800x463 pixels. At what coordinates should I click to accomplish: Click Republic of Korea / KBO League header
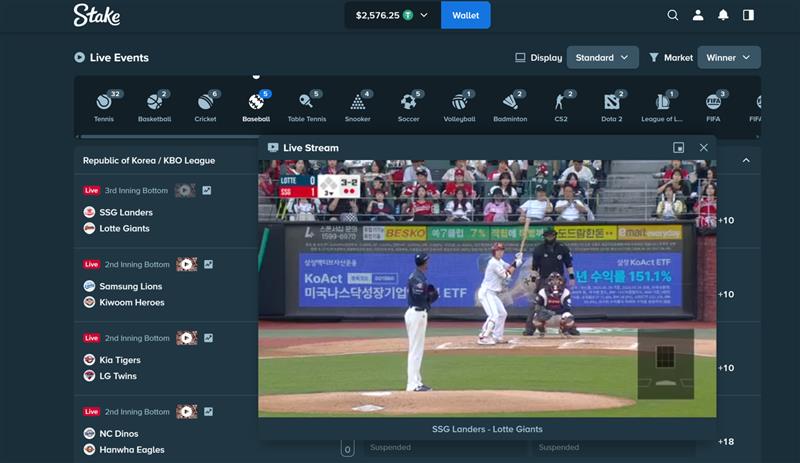149,160
